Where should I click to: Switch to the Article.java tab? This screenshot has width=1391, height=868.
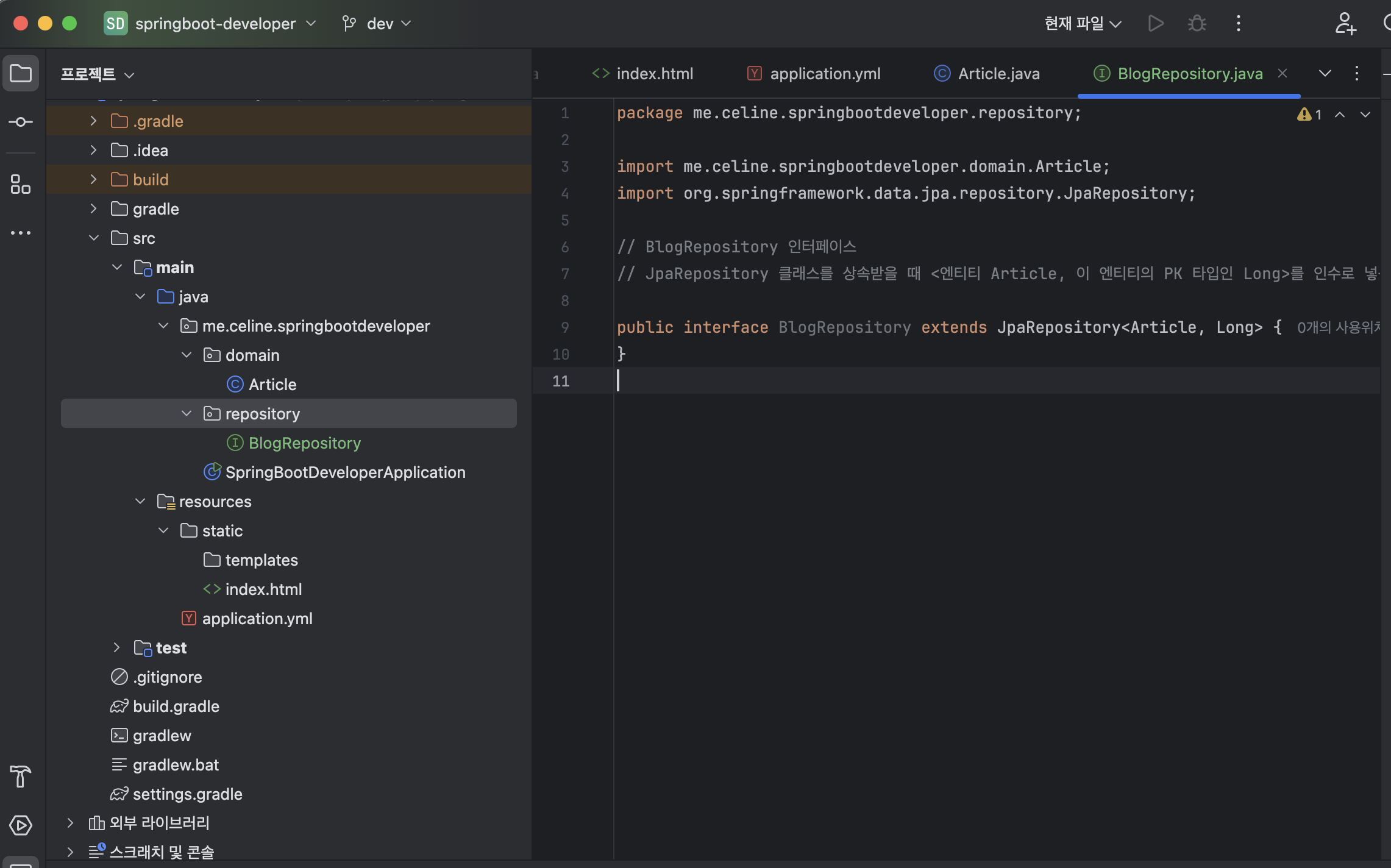[x=986, y=74]
